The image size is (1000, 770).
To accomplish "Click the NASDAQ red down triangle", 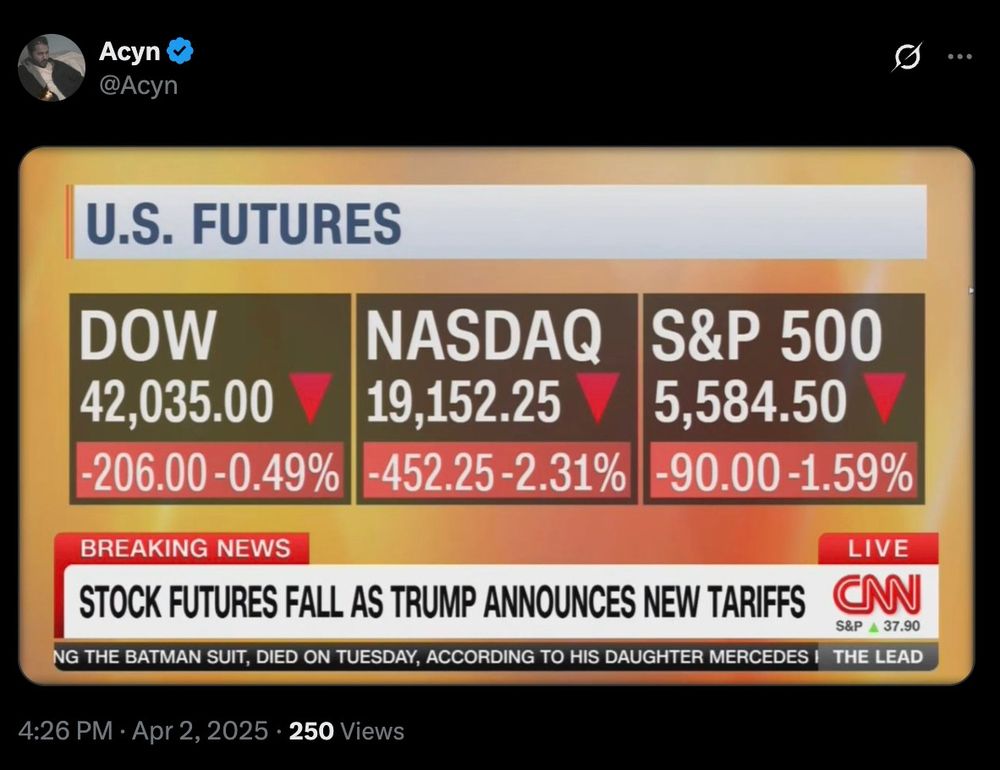I will (x=598, y=398).
